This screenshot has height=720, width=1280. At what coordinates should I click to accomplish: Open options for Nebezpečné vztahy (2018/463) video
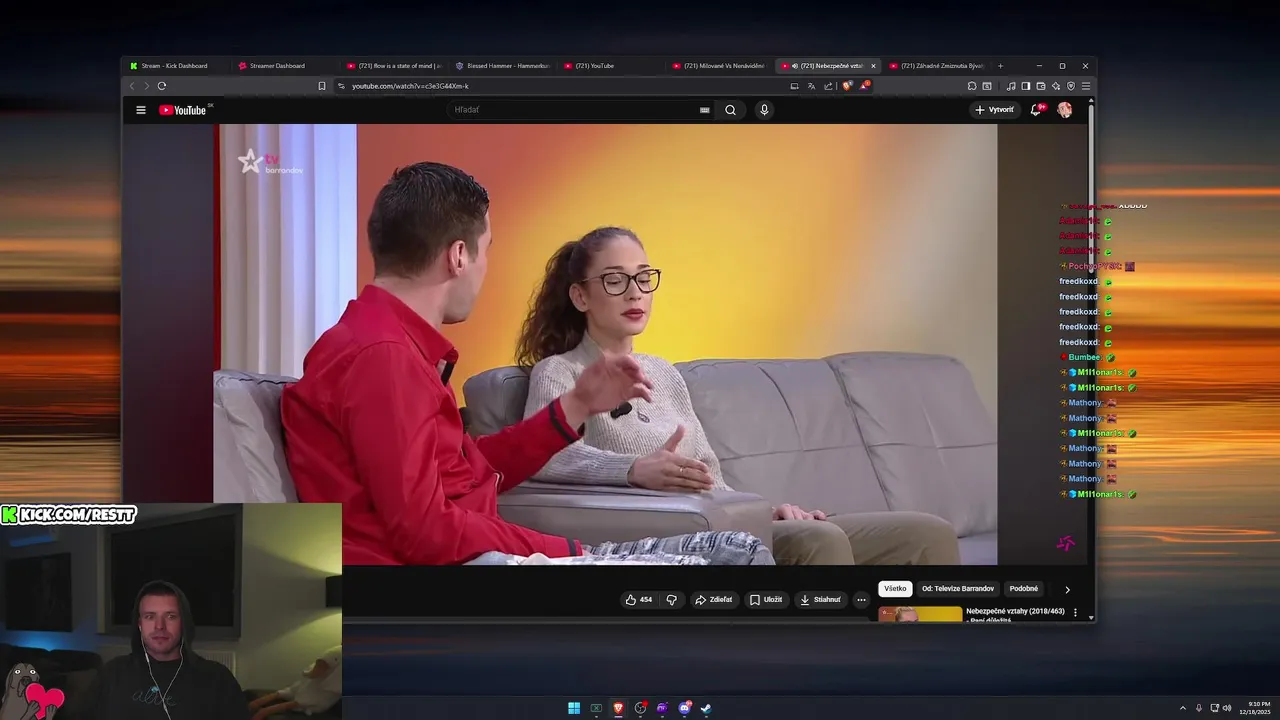point(1076,612)
